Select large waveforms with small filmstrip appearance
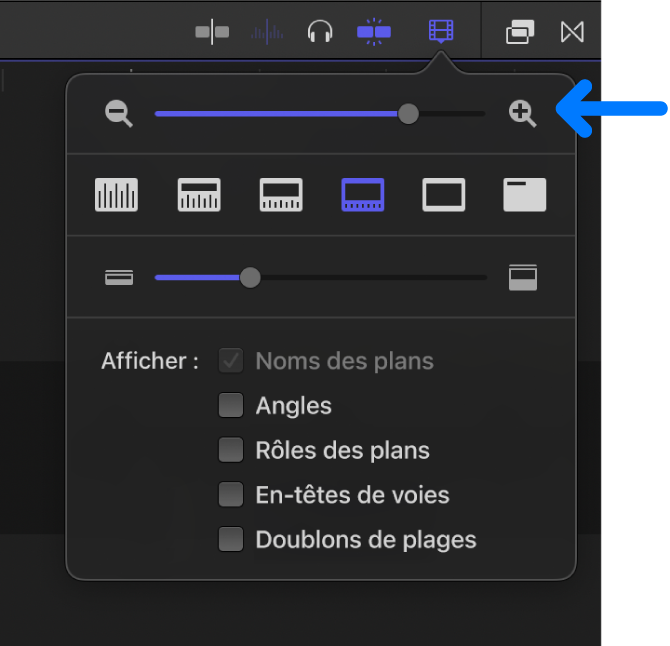Image resolution: width=670 pixels, height=646 pixels. pos(199,195)
